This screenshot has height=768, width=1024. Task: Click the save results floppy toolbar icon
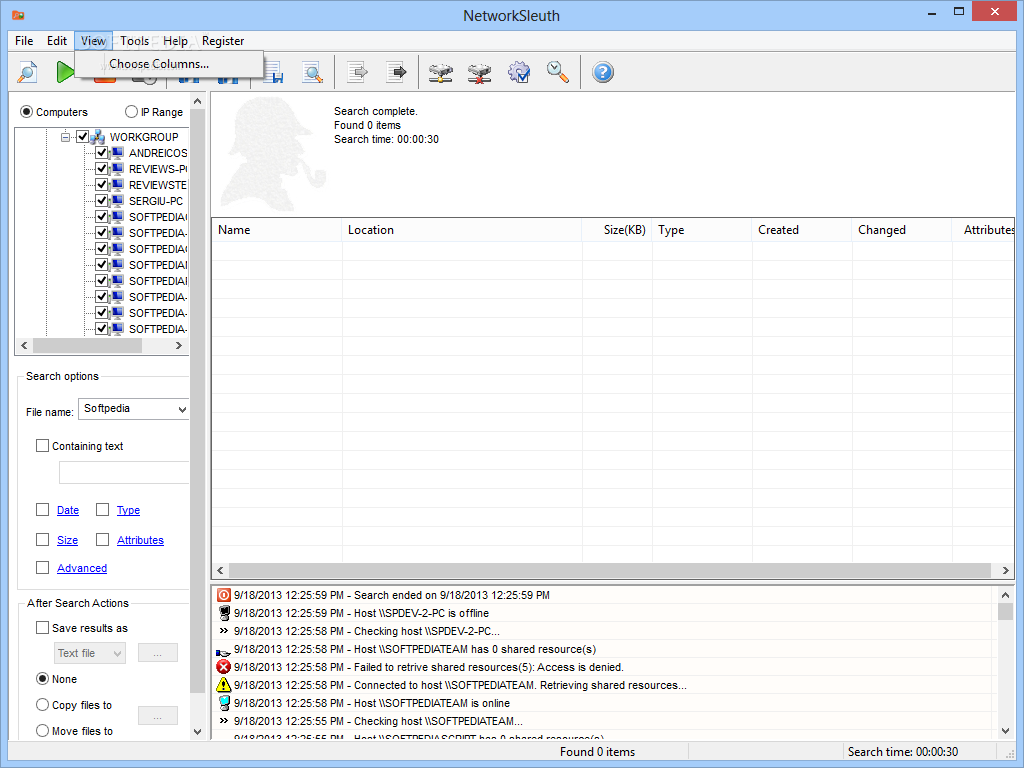click(274, 73)
